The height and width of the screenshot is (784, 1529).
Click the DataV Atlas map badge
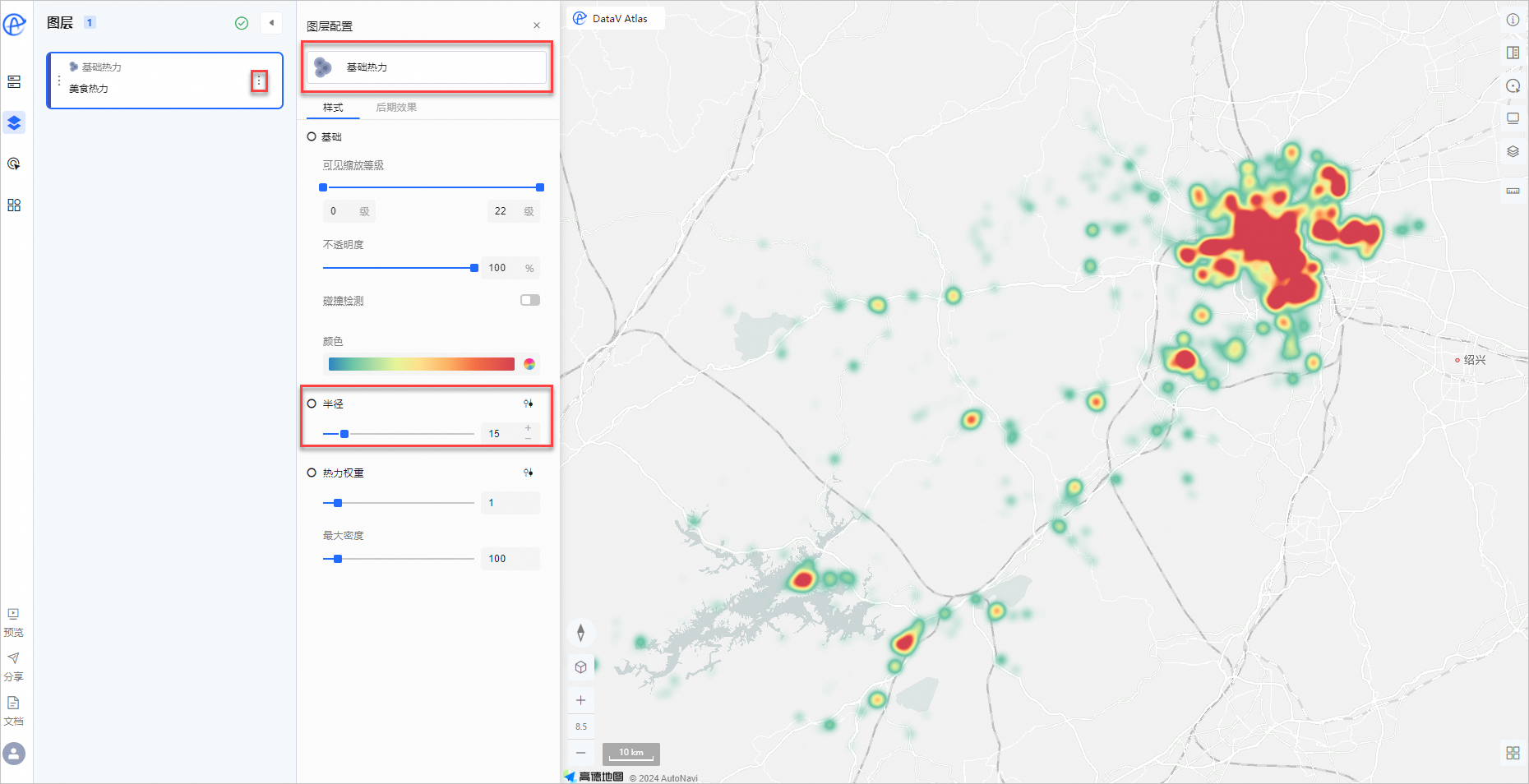pos(615,18)
